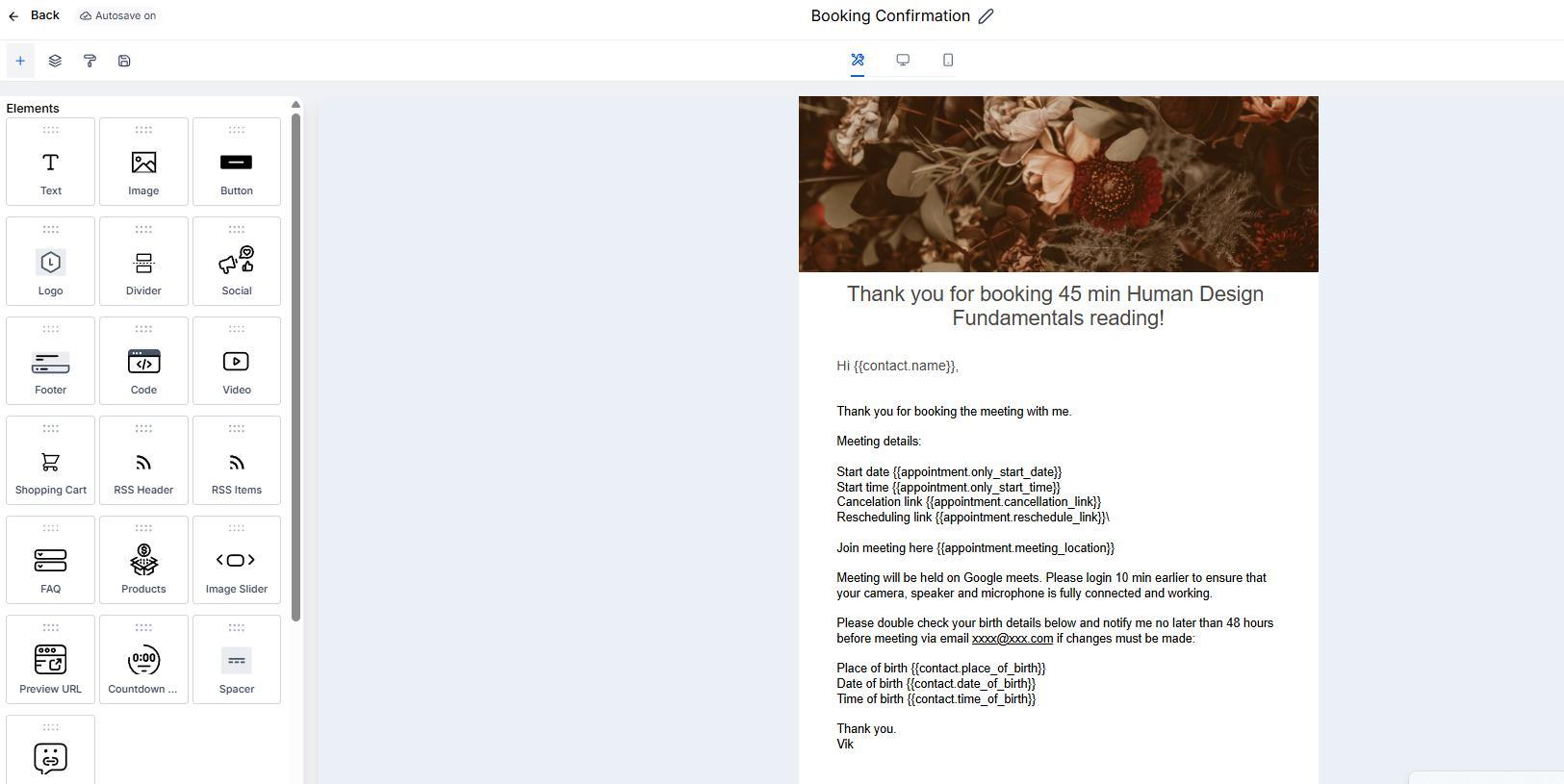This screenshot has width=1564, height=784.
Task: Click the save icon in toolbar
Action: tap(124, 61)
